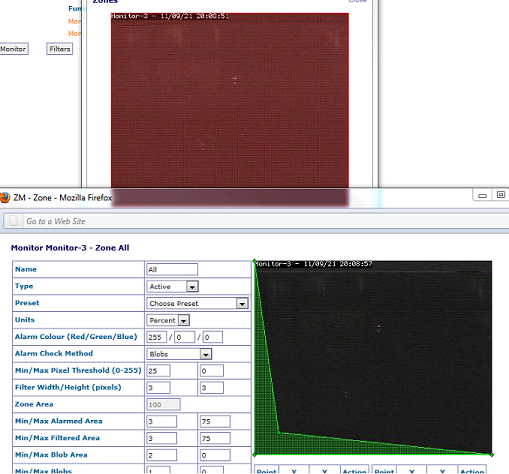
Task: Click the Red alarm colour field 255
Action: (156, 337)
